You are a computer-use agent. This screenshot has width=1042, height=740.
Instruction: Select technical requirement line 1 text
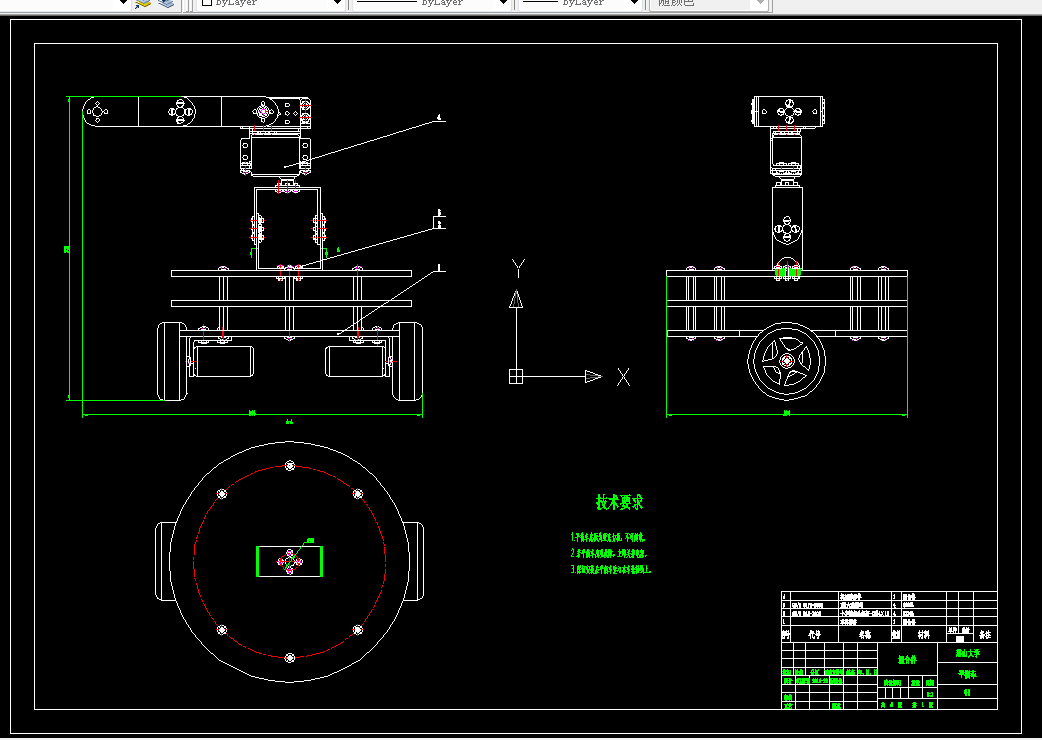[607, 537]
